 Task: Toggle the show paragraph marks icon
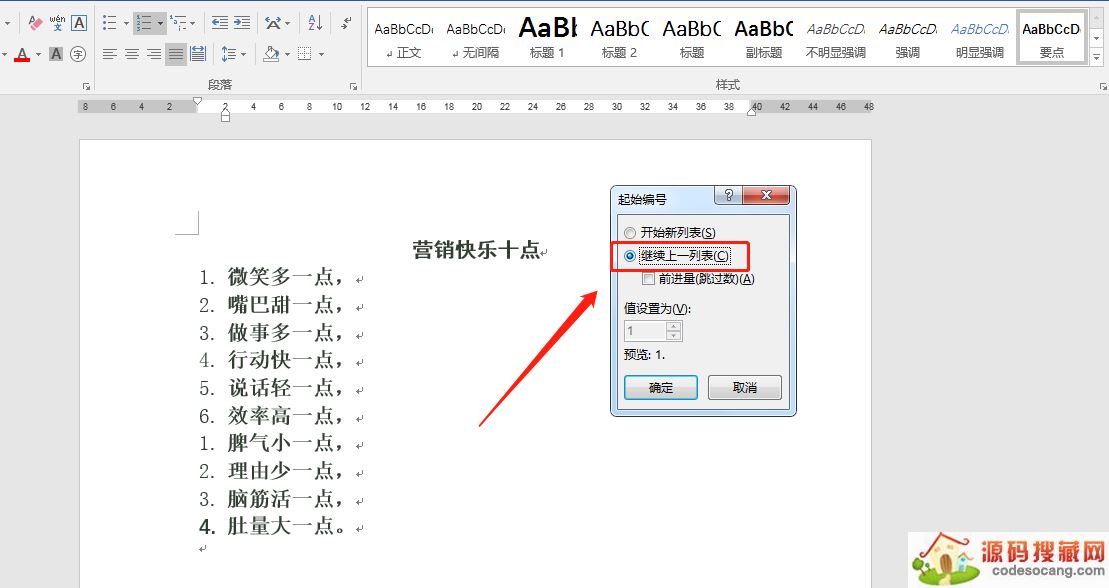(346, 22)
